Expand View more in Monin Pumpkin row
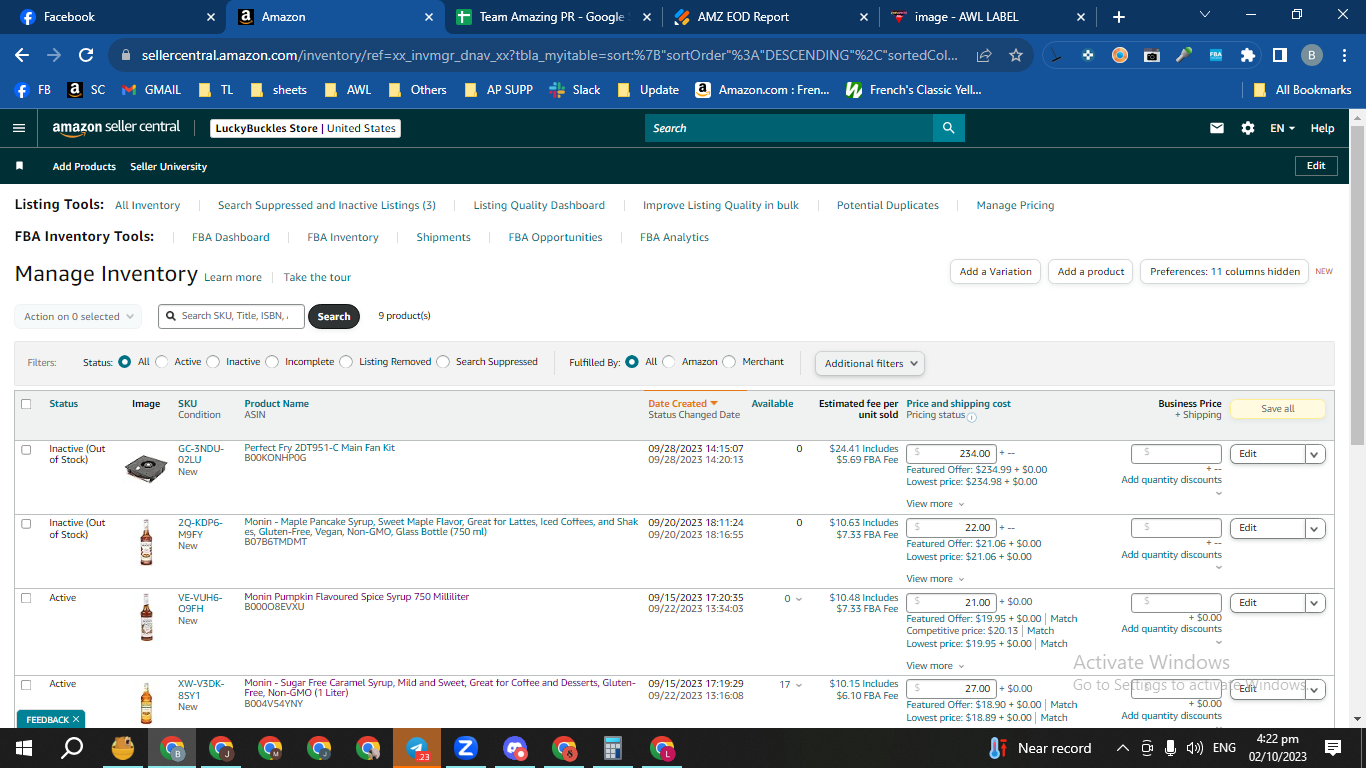Image resolution: width=1366 pixels, height=768 pixels. [935, 666]
